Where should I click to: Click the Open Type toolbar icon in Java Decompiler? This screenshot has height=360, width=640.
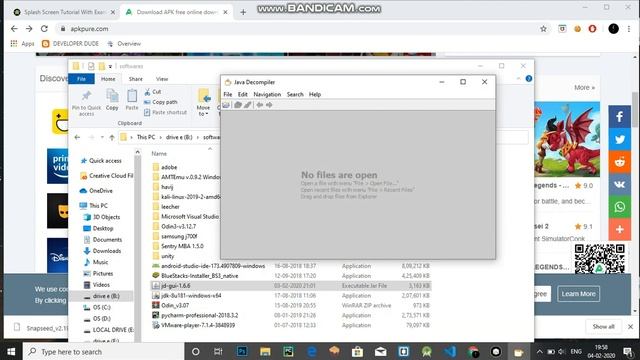[238, 105]
